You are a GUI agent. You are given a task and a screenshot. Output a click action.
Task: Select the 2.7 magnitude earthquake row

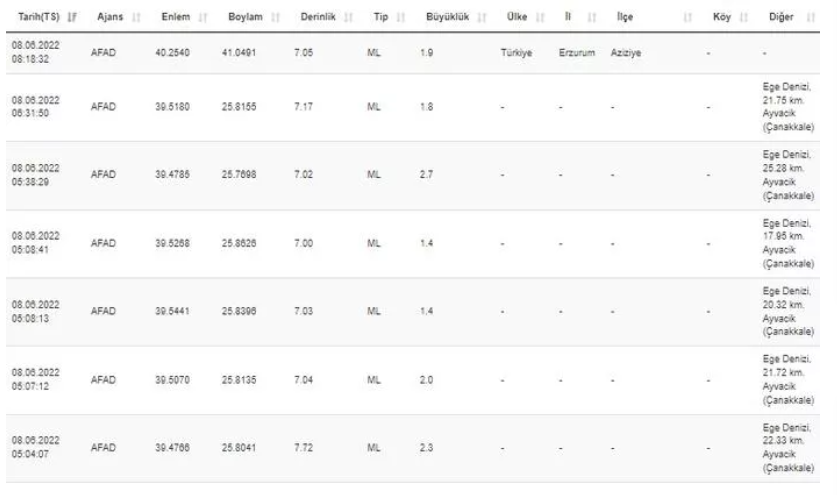(x=413, y=175)
